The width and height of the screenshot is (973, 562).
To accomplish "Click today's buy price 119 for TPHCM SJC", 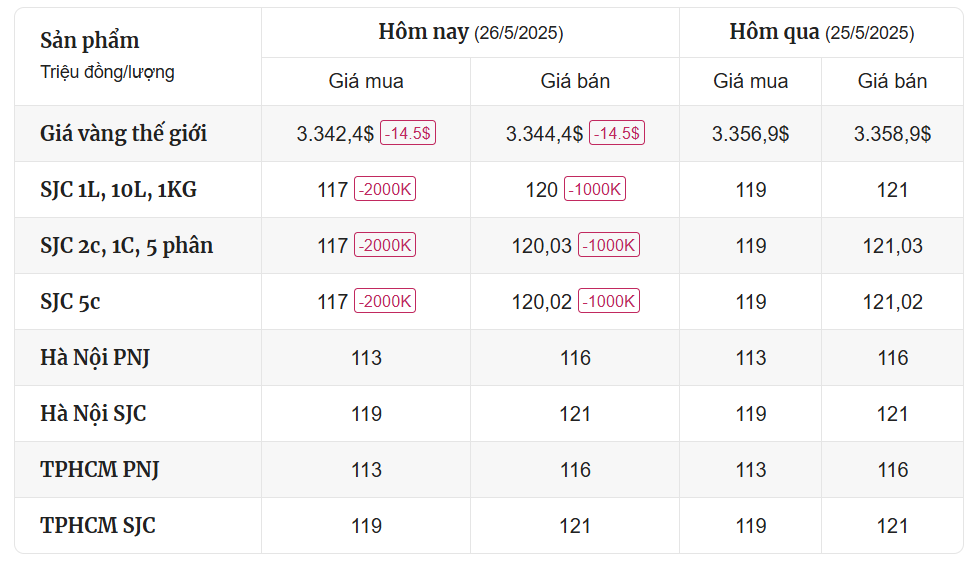I will (x=366, y=526).
